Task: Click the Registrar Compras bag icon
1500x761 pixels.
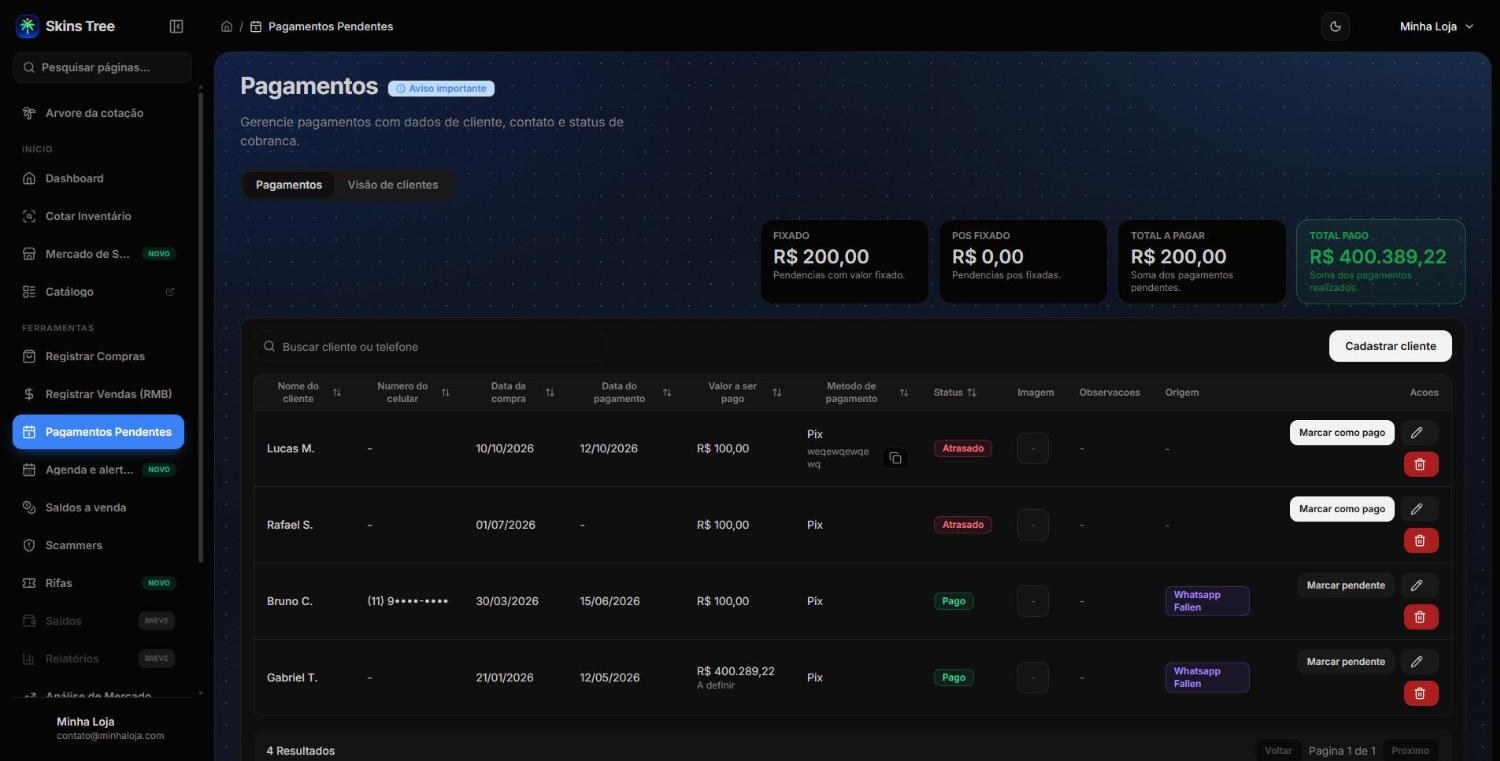Action: [x=29, y=356]
